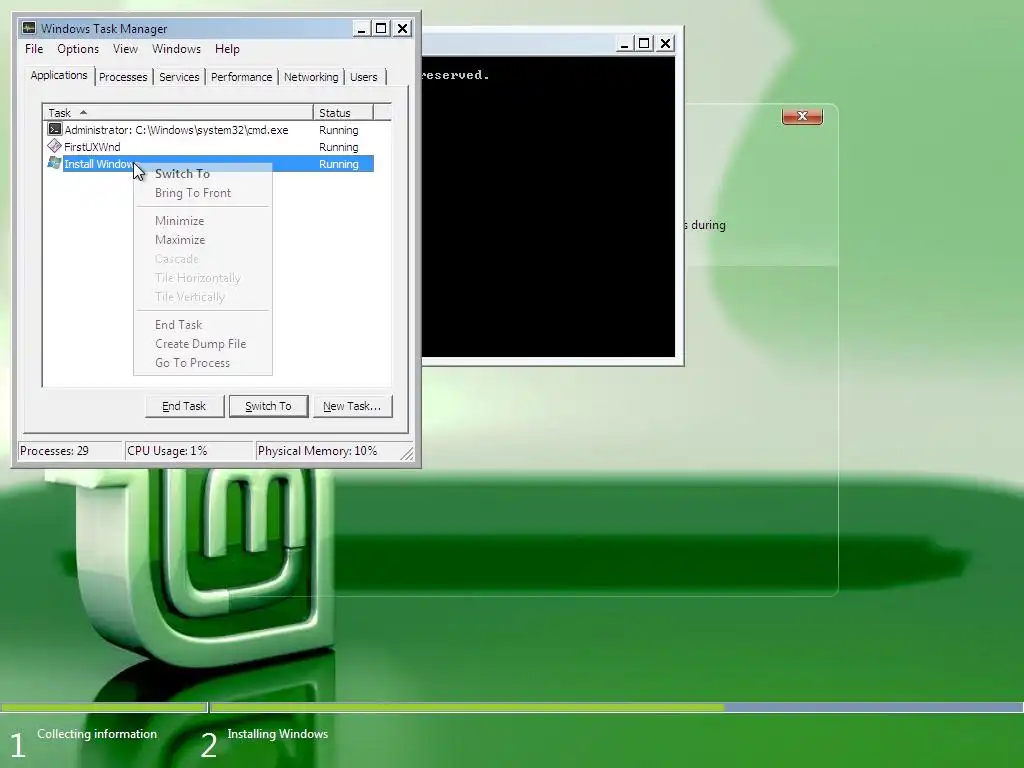Click the New Task... button
The height and width of the screenshot is (768, 1024).
352,406
